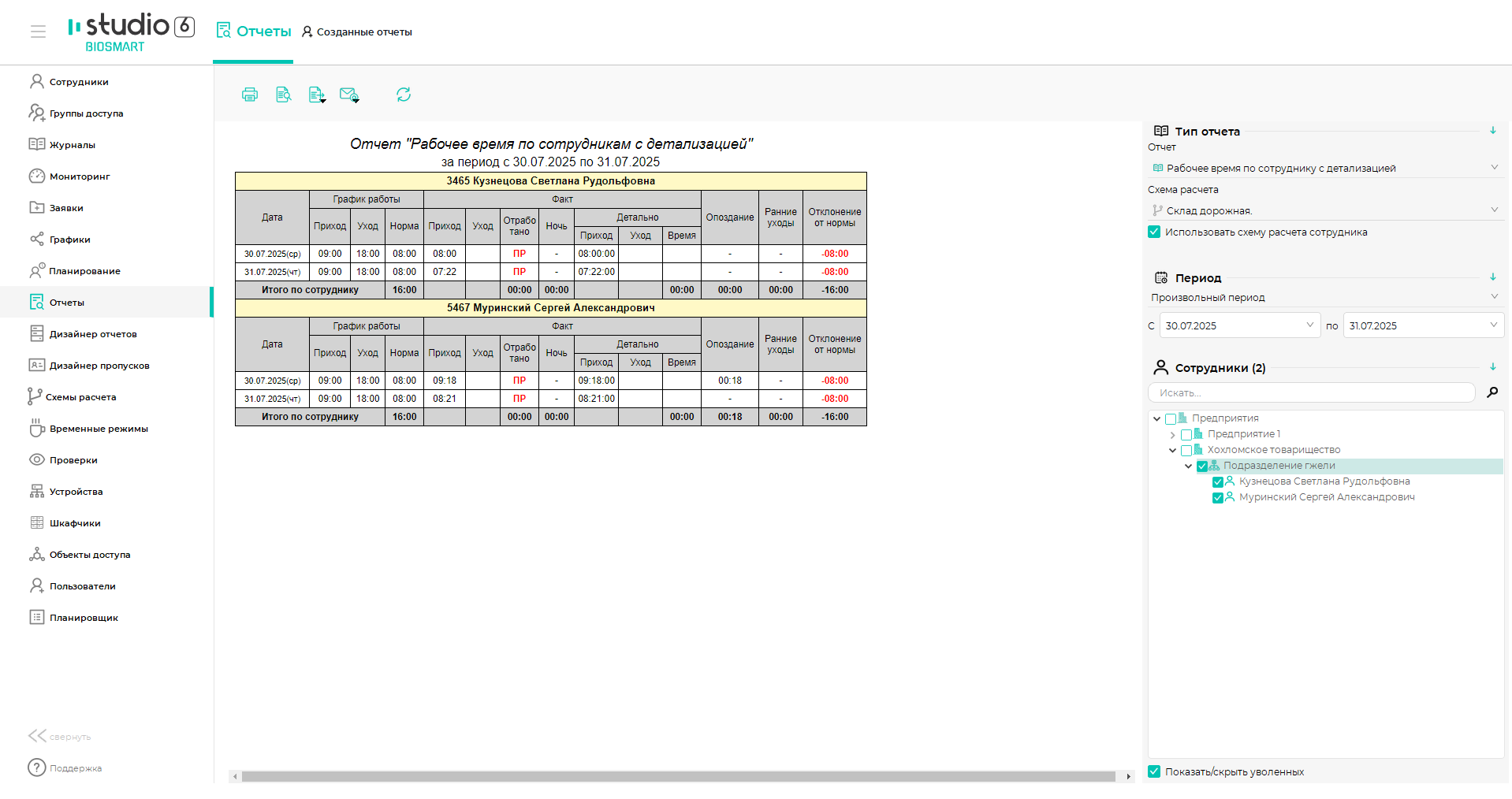Viewport: 1512px width, 799px height.
Task: Open the Схема расчета dropdown
Action: (x=1326, y=210)
